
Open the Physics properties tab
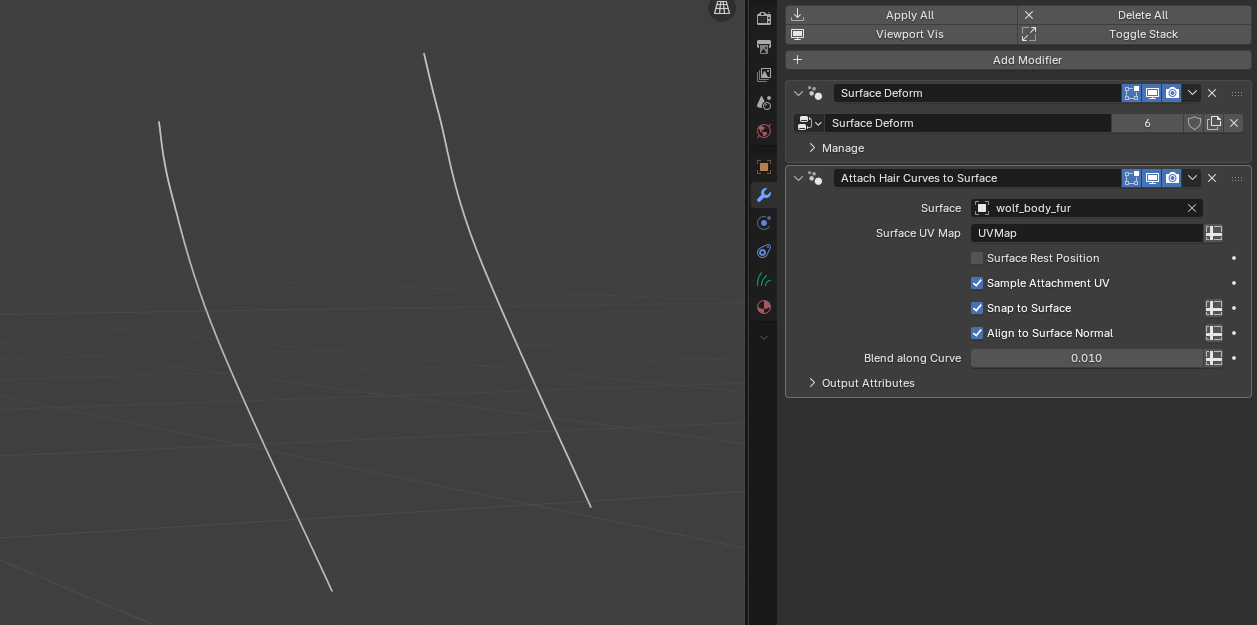[764, 223]
